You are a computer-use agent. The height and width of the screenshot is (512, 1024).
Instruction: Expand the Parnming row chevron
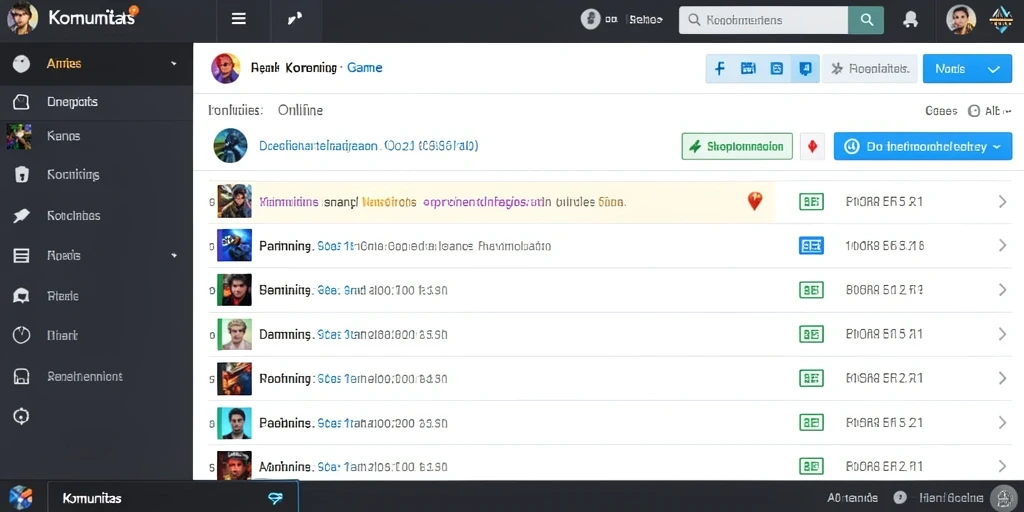tap(1002, 246)
